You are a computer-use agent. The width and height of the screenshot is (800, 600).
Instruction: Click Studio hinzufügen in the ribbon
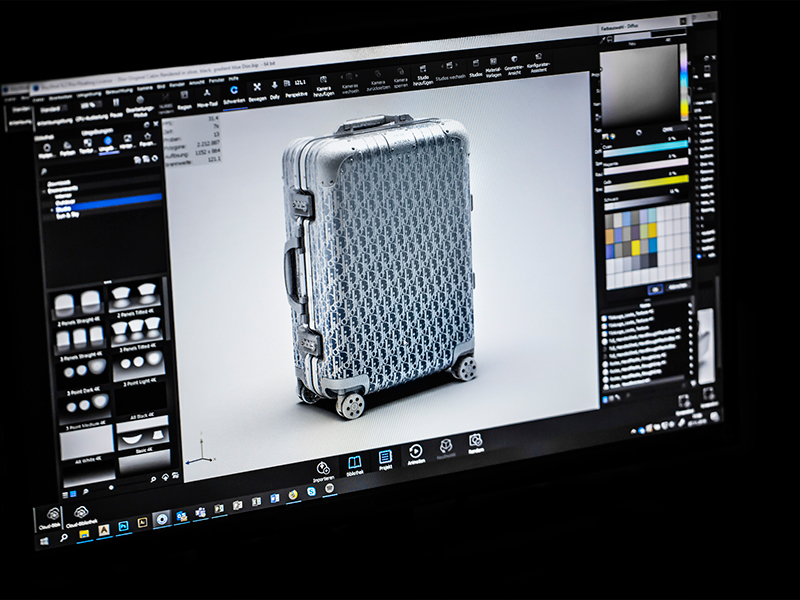[x=423, y=74]
